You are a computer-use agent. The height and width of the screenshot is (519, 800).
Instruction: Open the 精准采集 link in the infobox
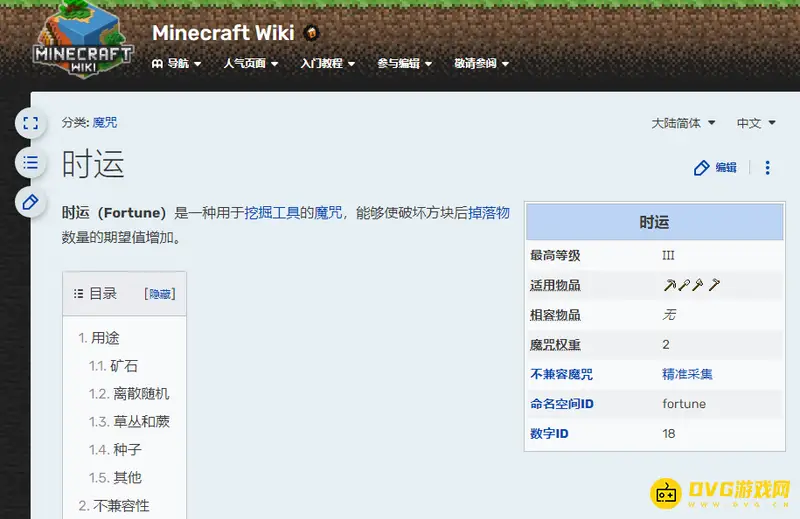tap(687, 374)
